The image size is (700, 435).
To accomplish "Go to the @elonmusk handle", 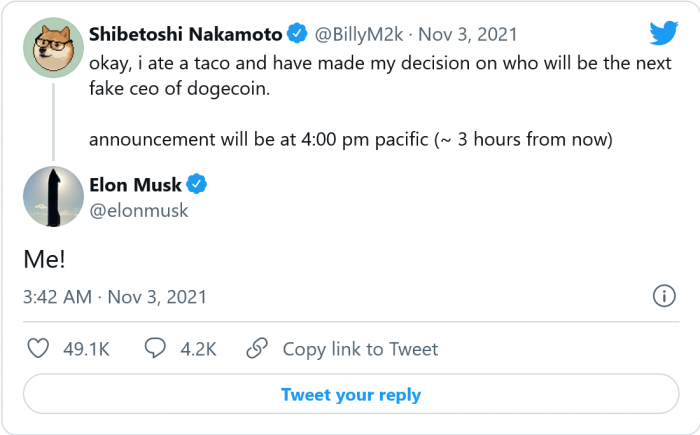I will (138, 210).
